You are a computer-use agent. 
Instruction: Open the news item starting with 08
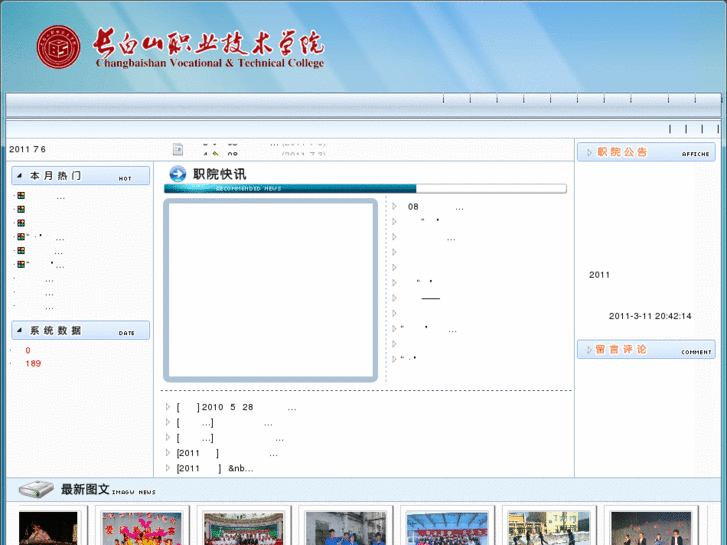pyautogui.click(x=435, y=207)
